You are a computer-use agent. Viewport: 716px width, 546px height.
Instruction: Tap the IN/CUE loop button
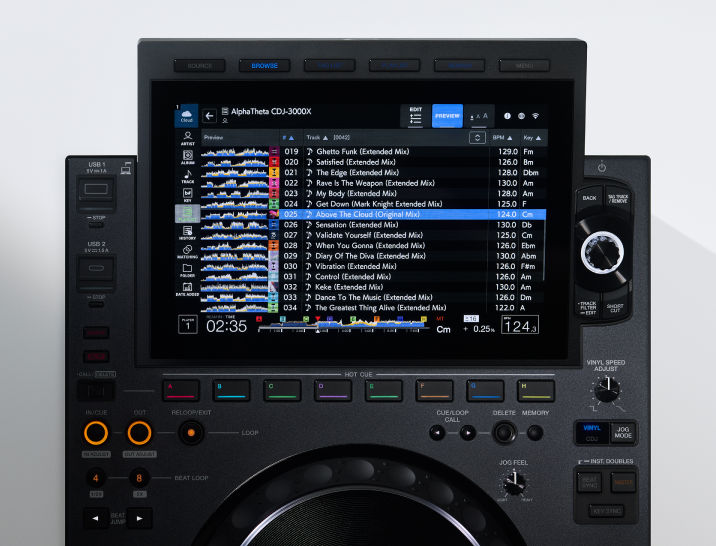coord(96,433)
